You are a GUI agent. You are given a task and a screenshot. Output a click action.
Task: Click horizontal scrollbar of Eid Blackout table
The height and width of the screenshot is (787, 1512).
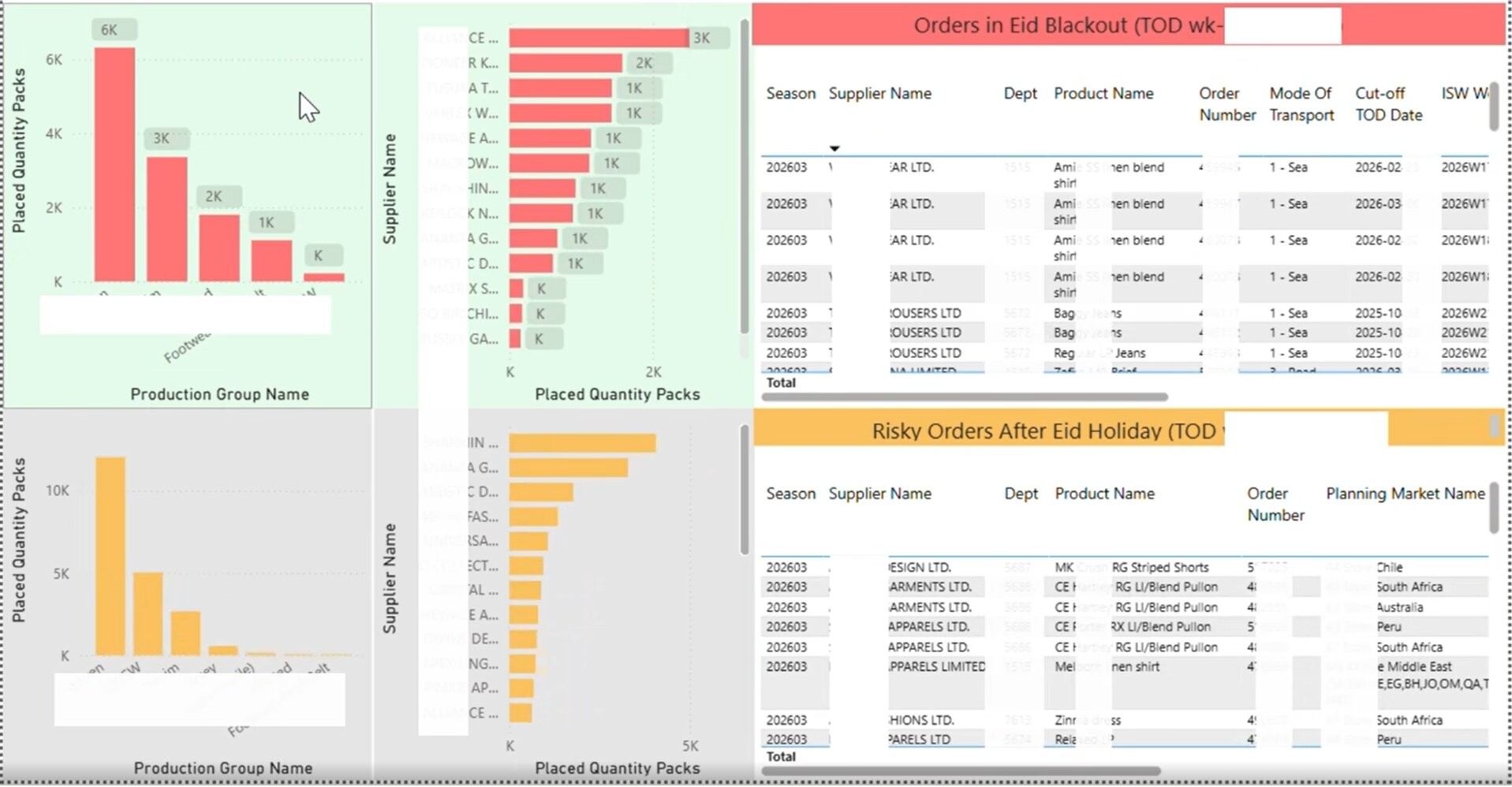964,397
